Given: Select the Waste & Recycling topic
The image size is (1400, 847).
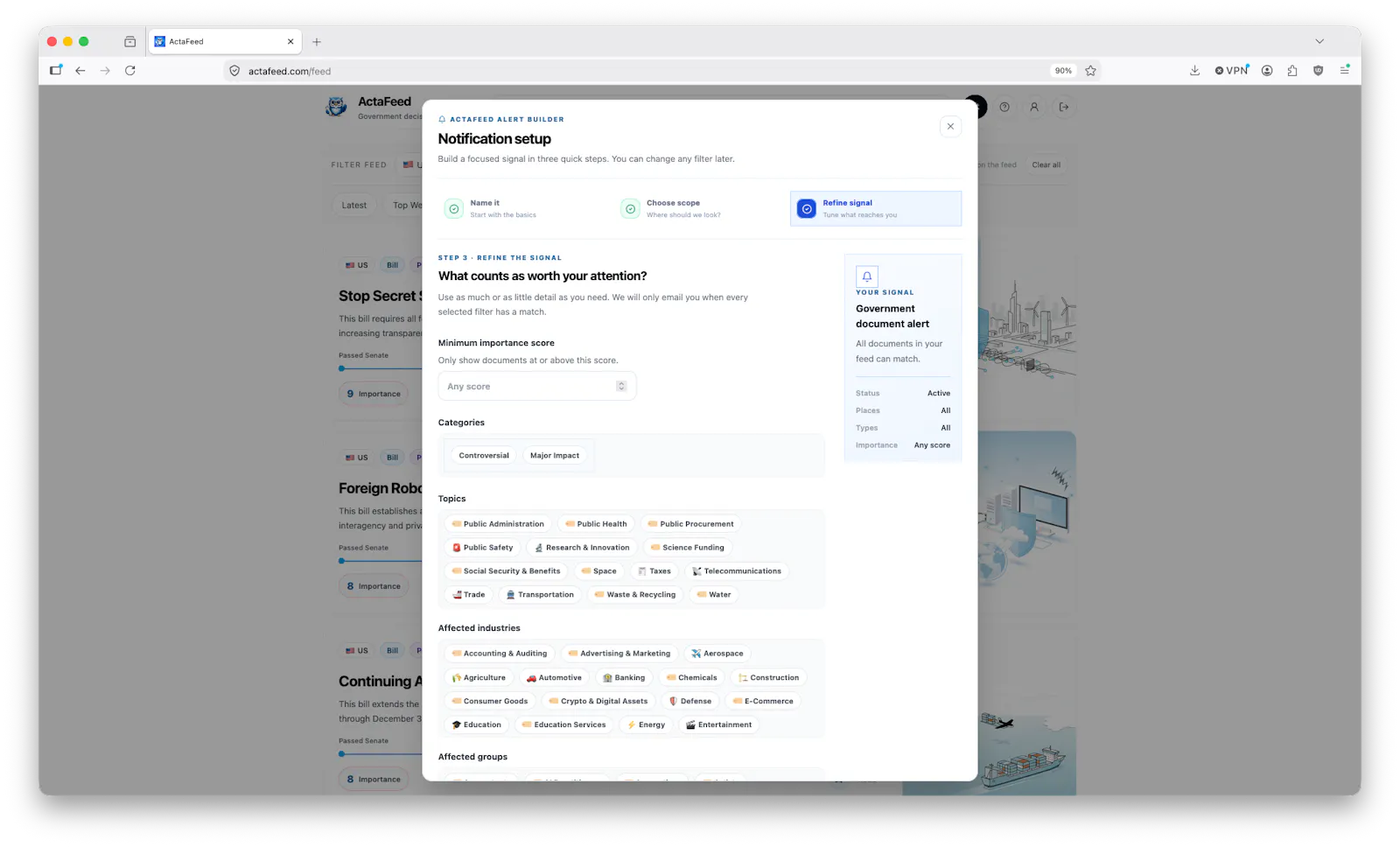Looking at the screenshot, I should point(635,594).
